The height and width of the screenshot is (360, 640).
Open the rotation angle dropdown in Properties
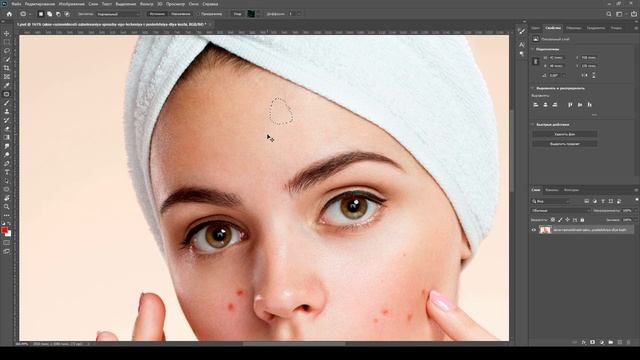click(563, 76)
